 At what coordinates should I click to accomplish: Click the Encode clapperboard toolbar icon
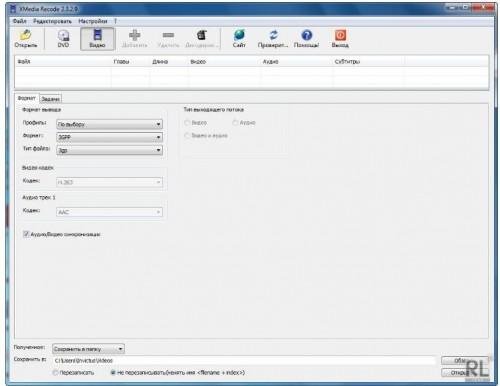pos(202,39)
